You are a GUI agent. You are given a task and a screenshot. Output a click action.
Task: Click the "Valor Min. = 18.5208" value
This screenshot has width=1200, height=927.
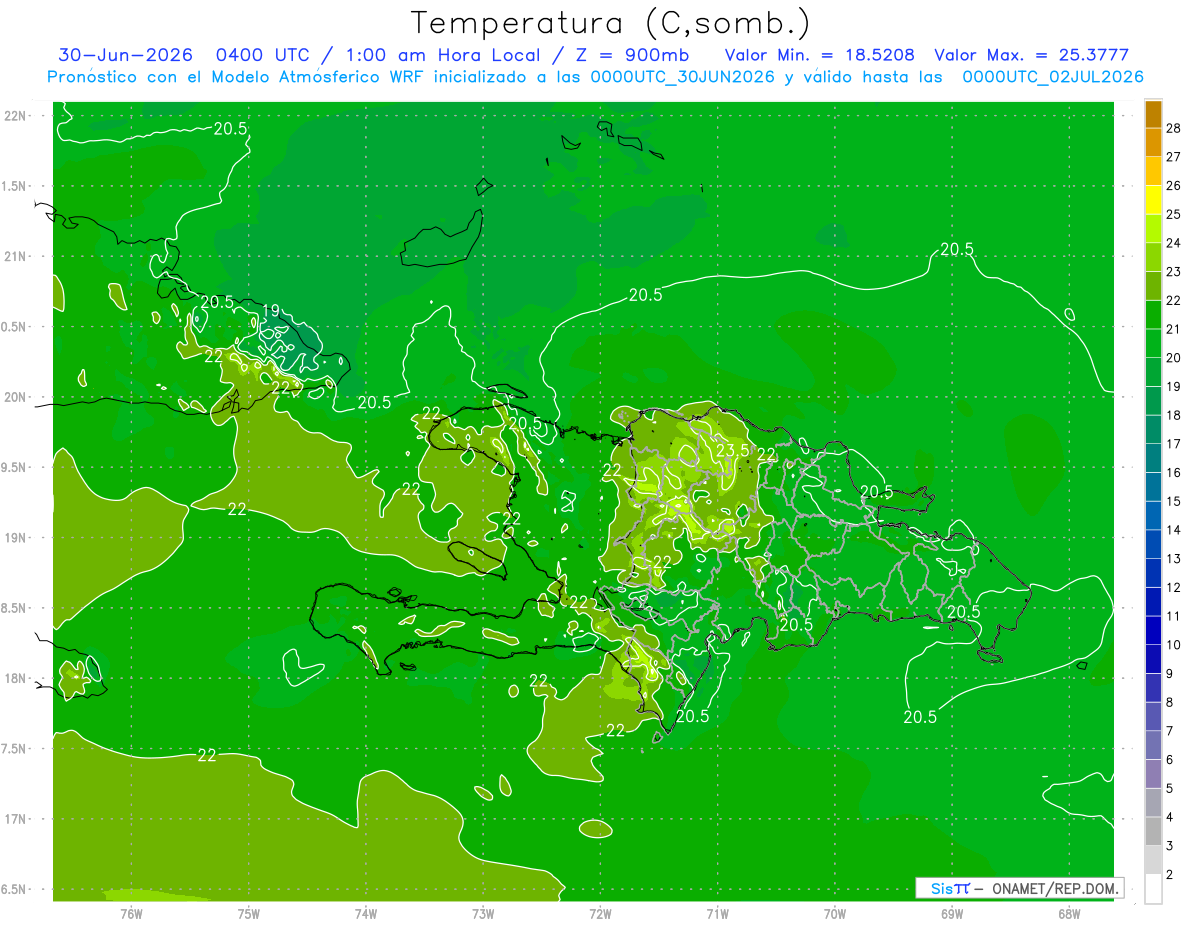click(x=819, y=55)
